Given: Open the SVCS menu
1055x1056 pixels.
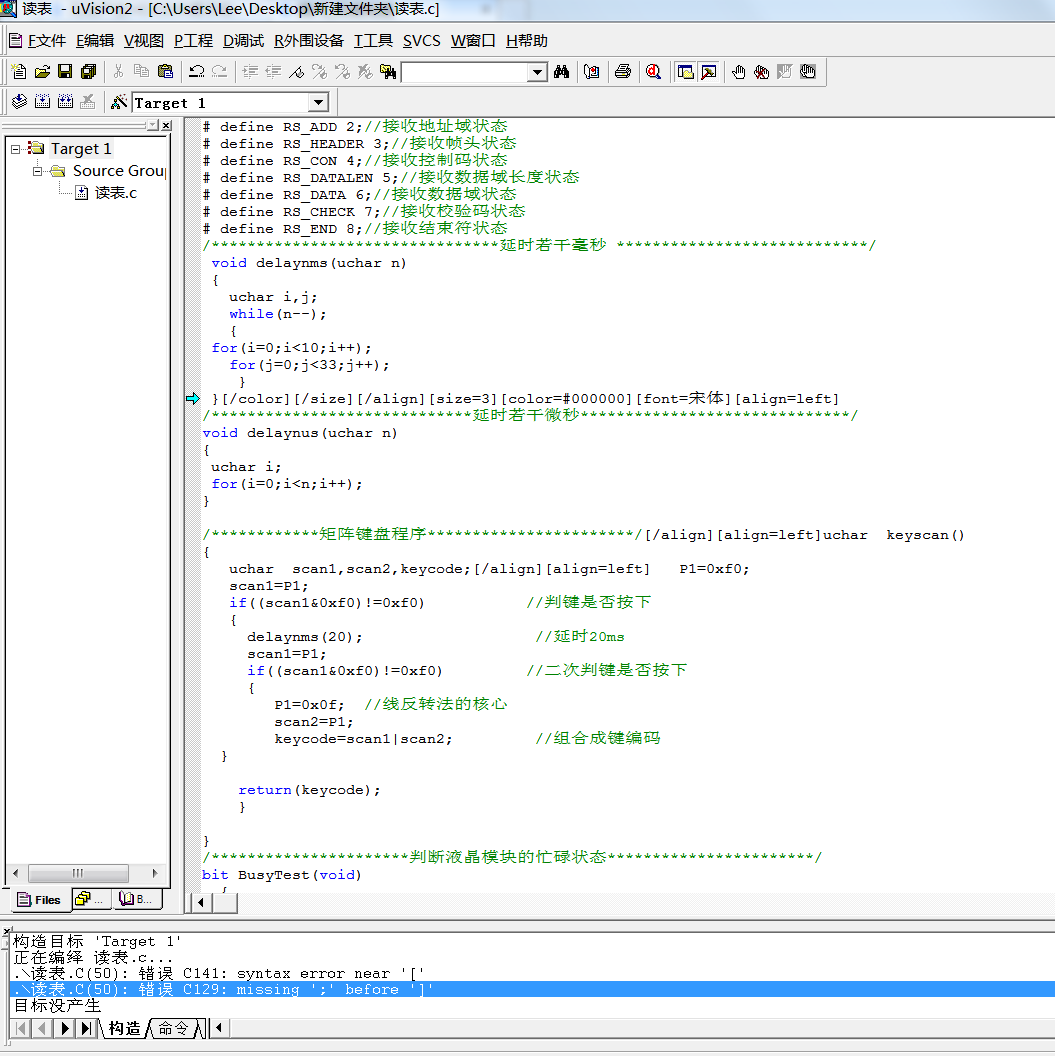Looking at the screenshot, I should (x=421, y=40).
